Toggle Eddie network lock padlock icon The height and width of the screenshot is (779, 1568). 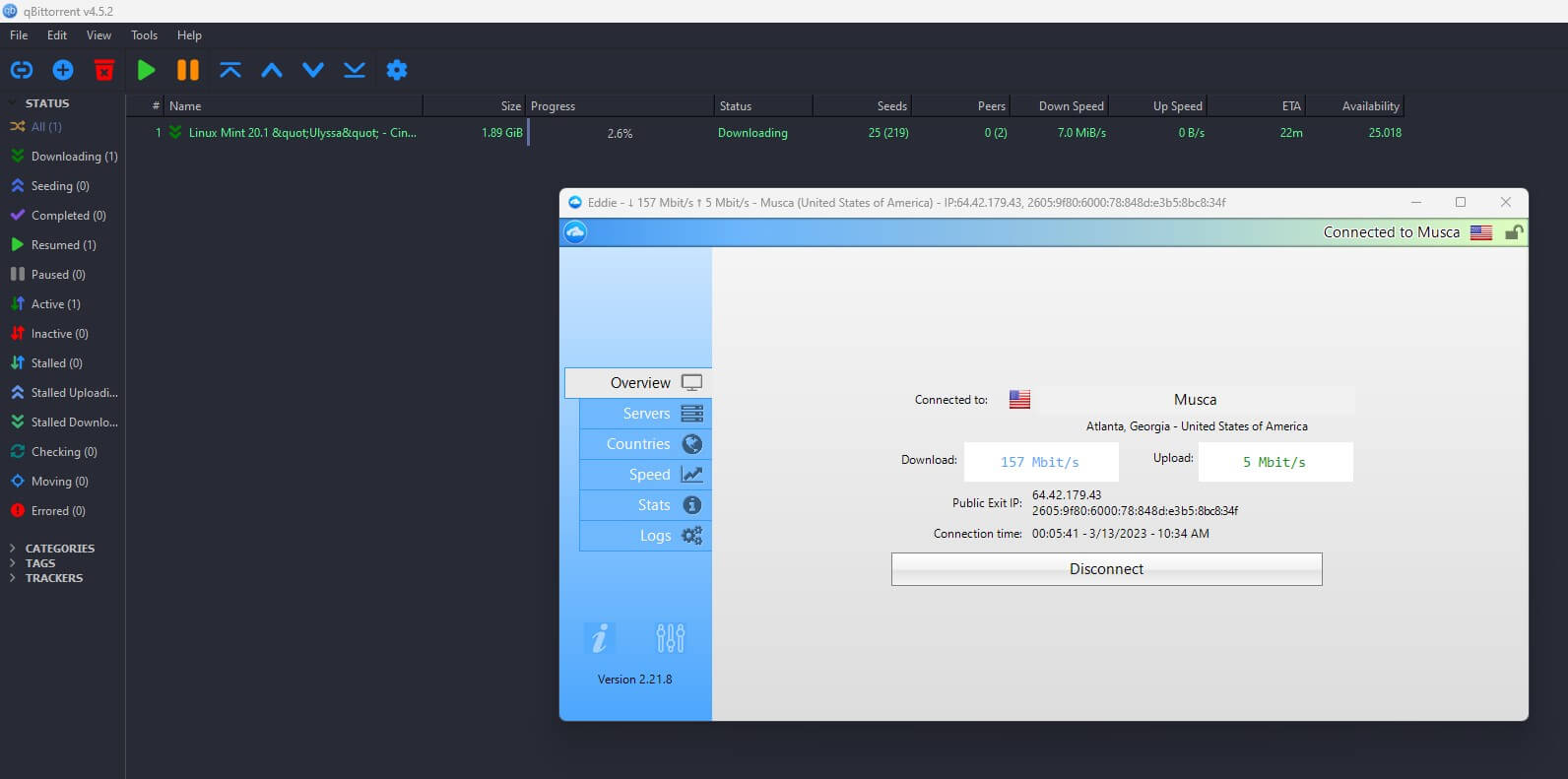tap(1514, 232)
